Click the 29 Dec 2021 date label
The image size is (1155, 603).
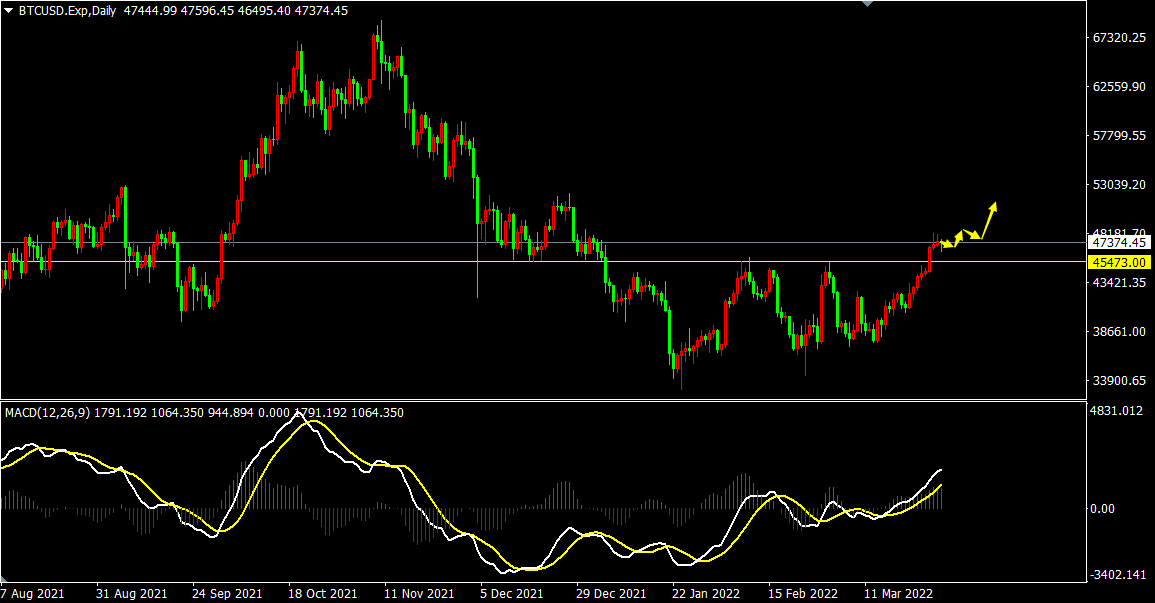tap(611, 593)
